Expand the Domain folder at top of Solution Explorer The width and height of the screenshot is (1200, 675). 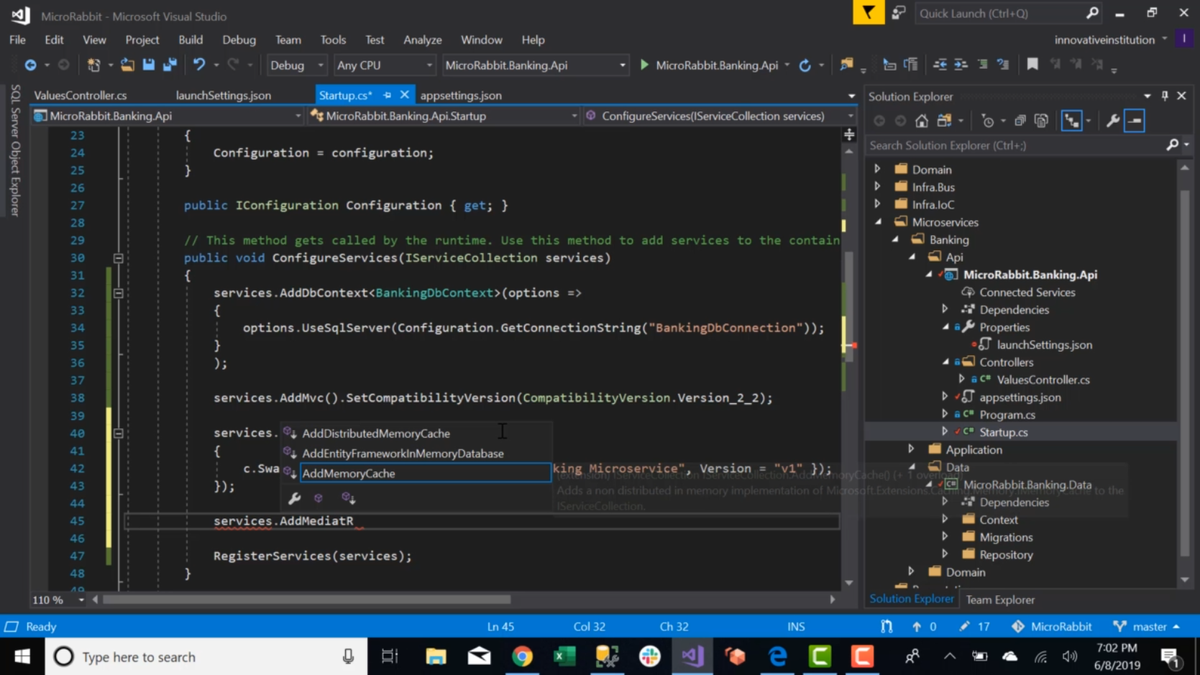coord(878,170)
